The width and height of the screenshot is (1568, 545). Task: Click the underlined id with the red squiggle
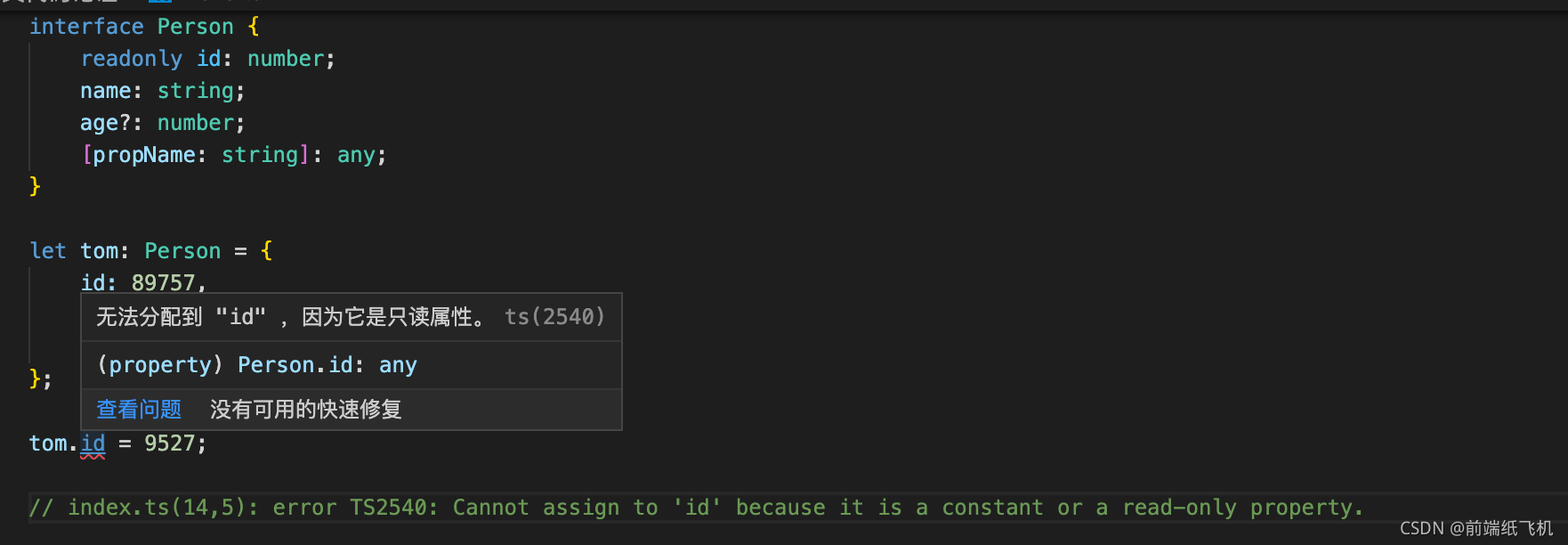(x=93, y=443)
